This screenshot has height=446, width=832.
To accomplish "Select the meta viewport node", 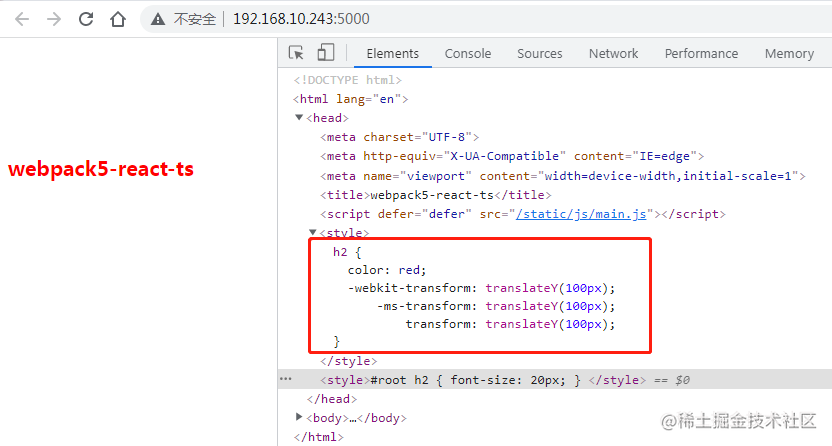I will click(562, 176).
